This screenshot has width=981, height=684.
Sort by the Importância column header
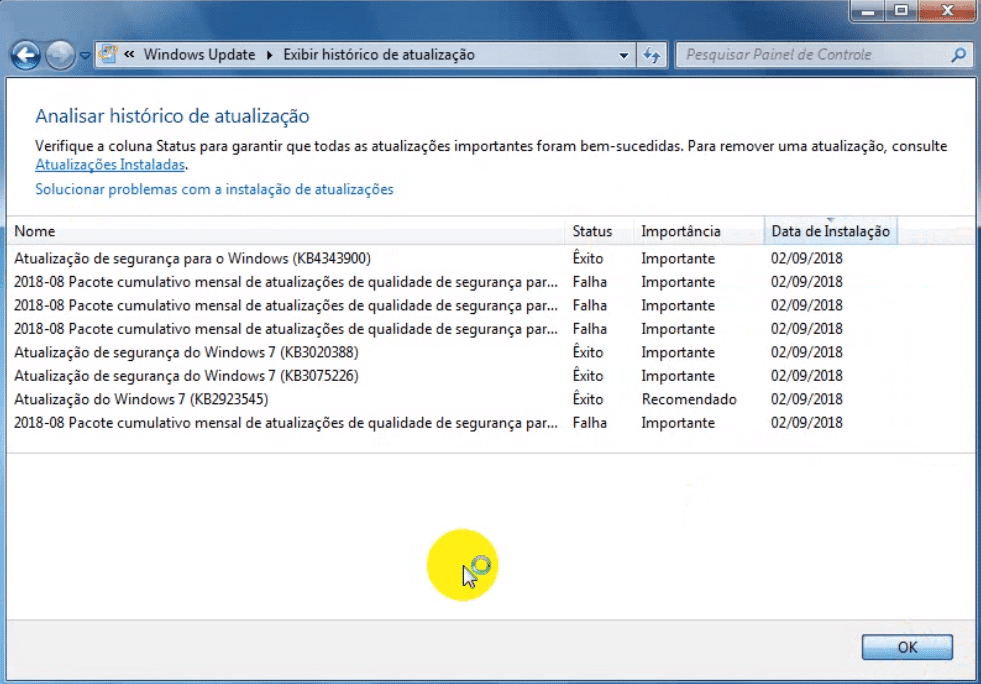699,231
